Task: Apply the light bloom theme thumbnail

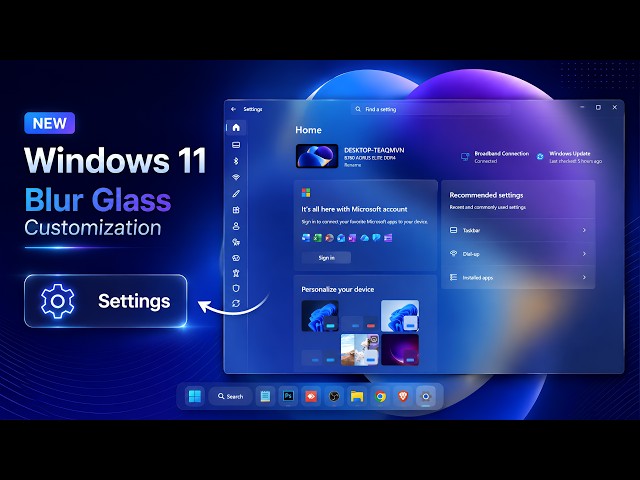Action: click(400, 316)
